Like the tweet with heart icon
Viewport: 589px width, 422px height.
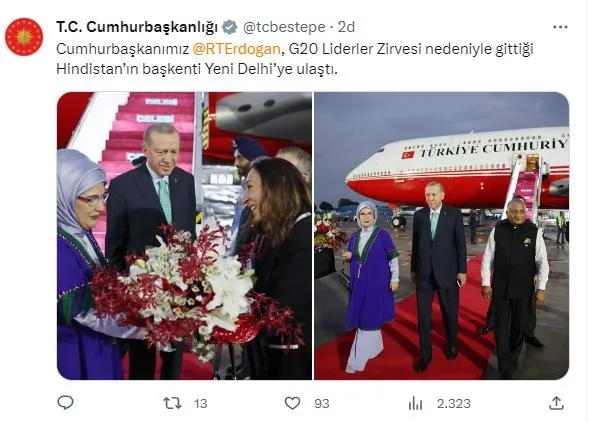click(x=292, y=403)
